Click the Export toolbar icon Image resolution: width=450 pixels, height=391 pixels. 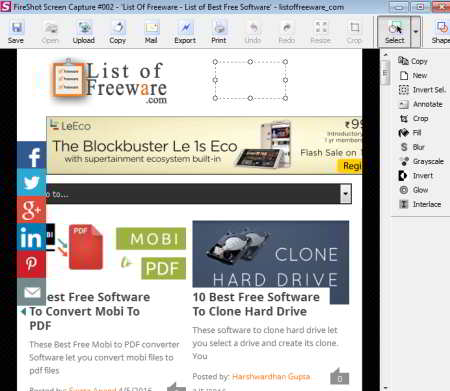tap(185, 32)
